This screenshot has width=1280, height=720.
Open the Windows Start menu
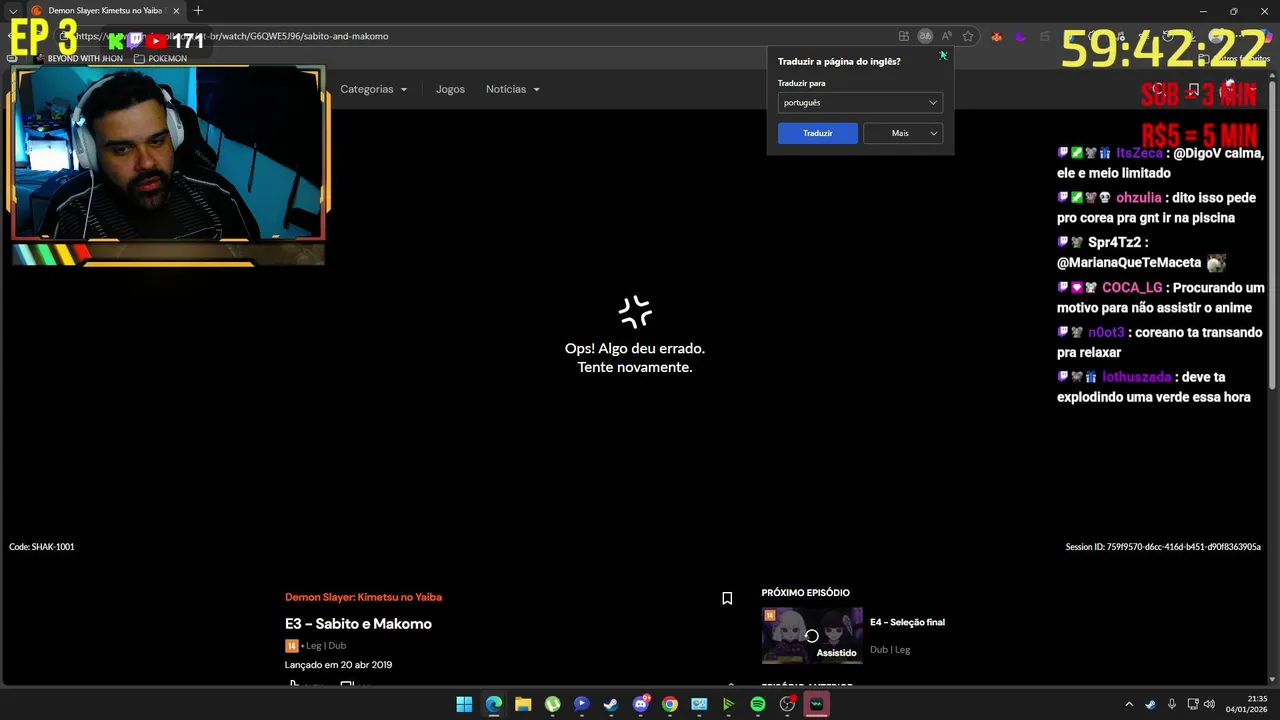[464, 704]
